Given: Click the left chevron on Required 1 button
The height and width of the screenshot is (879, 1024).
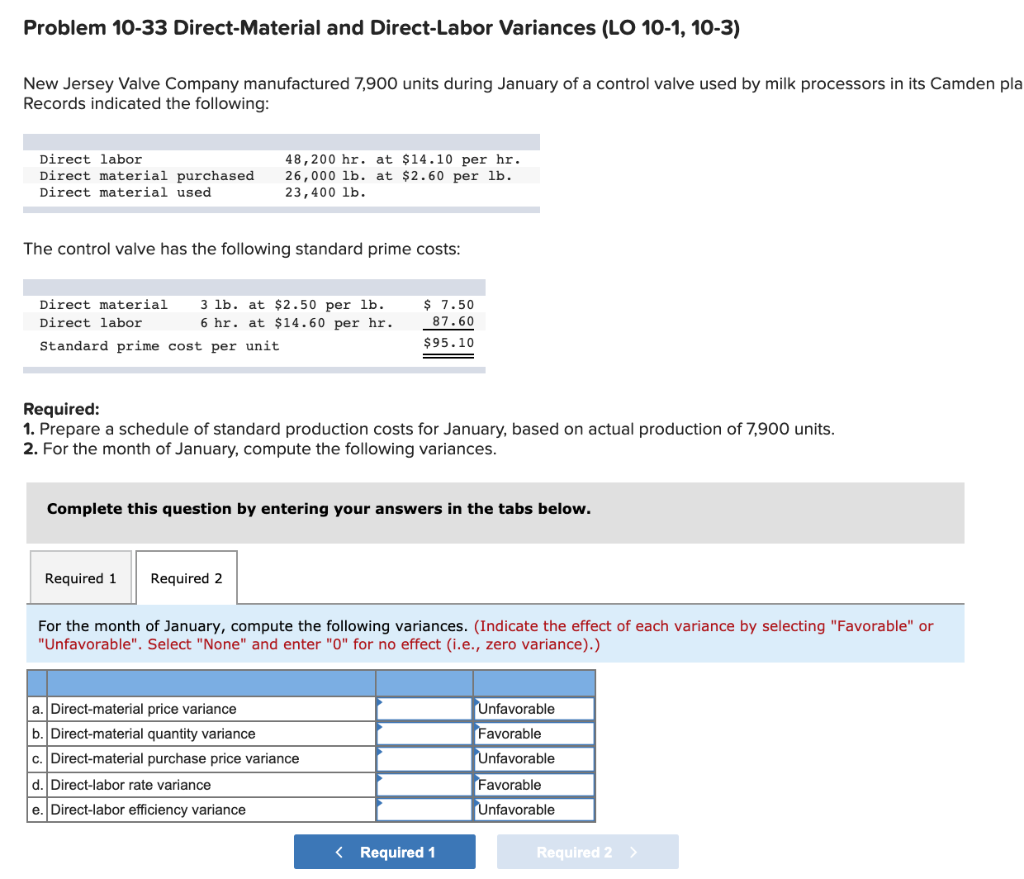Looking at the screenshot, I should [x=338, y=852].
